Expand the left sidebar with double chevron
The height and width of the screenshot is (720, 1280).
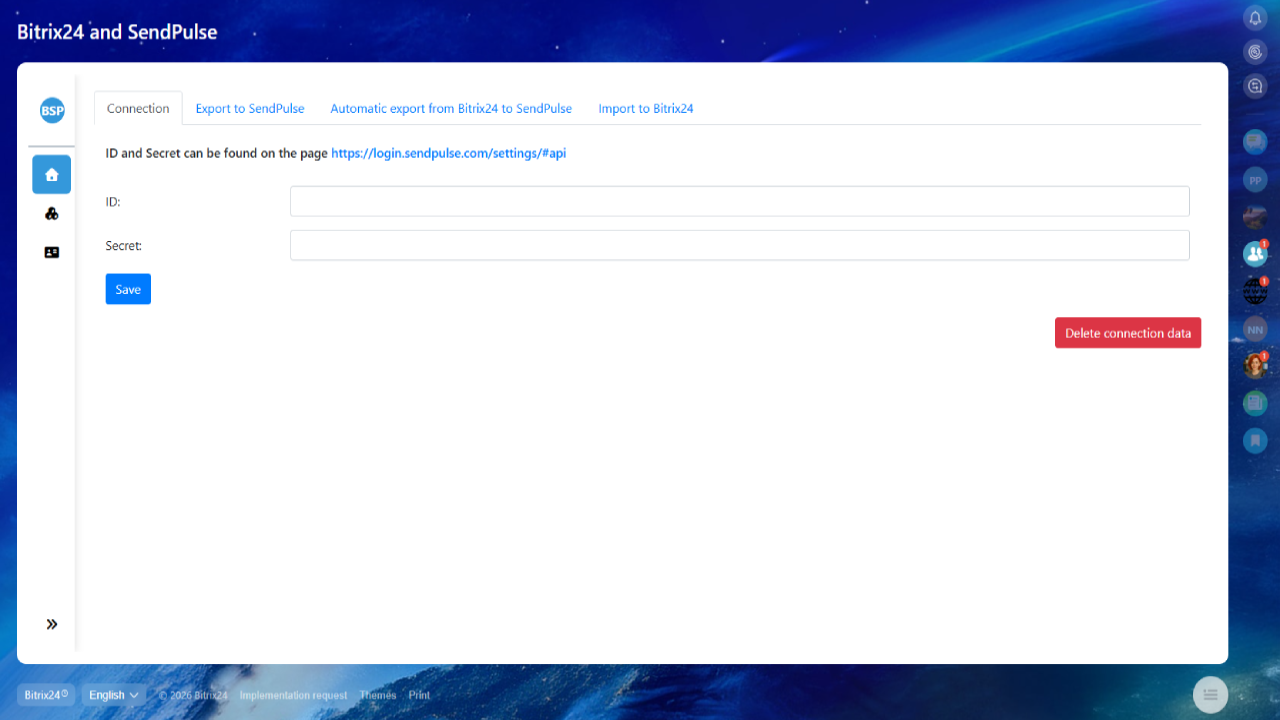click(x=52, y=624)
